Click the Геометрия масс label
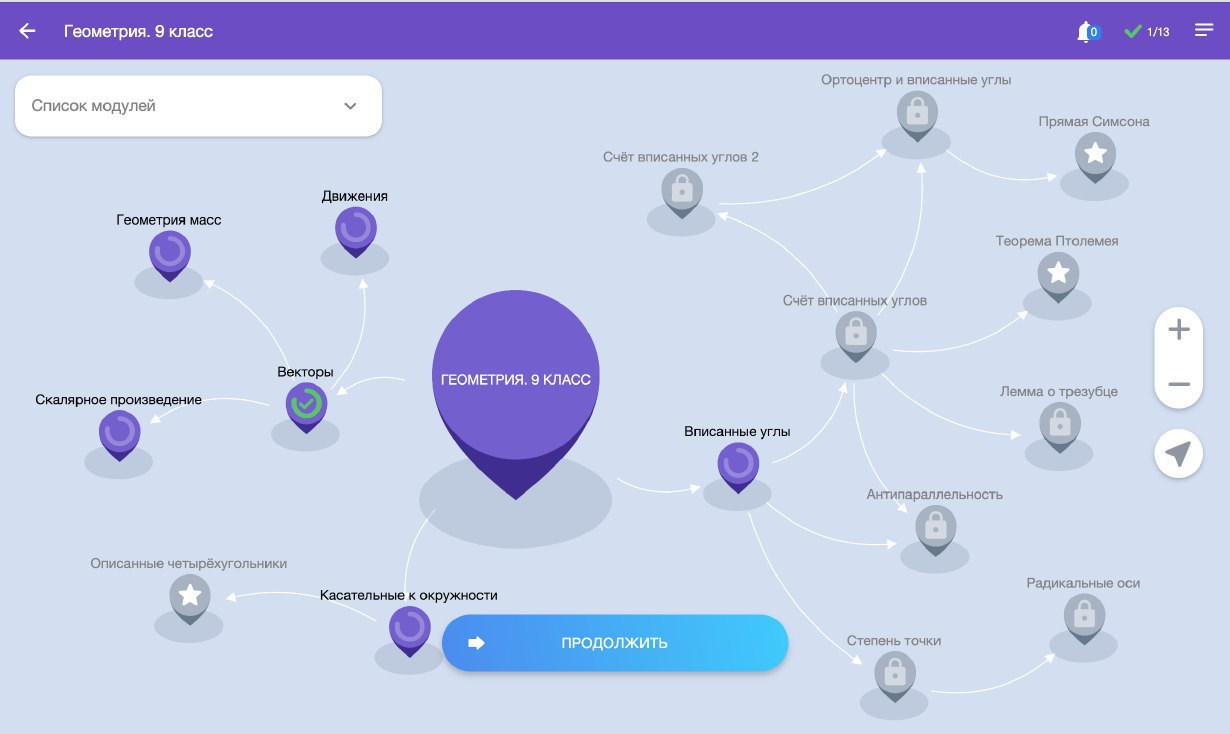 coord(169,220)
